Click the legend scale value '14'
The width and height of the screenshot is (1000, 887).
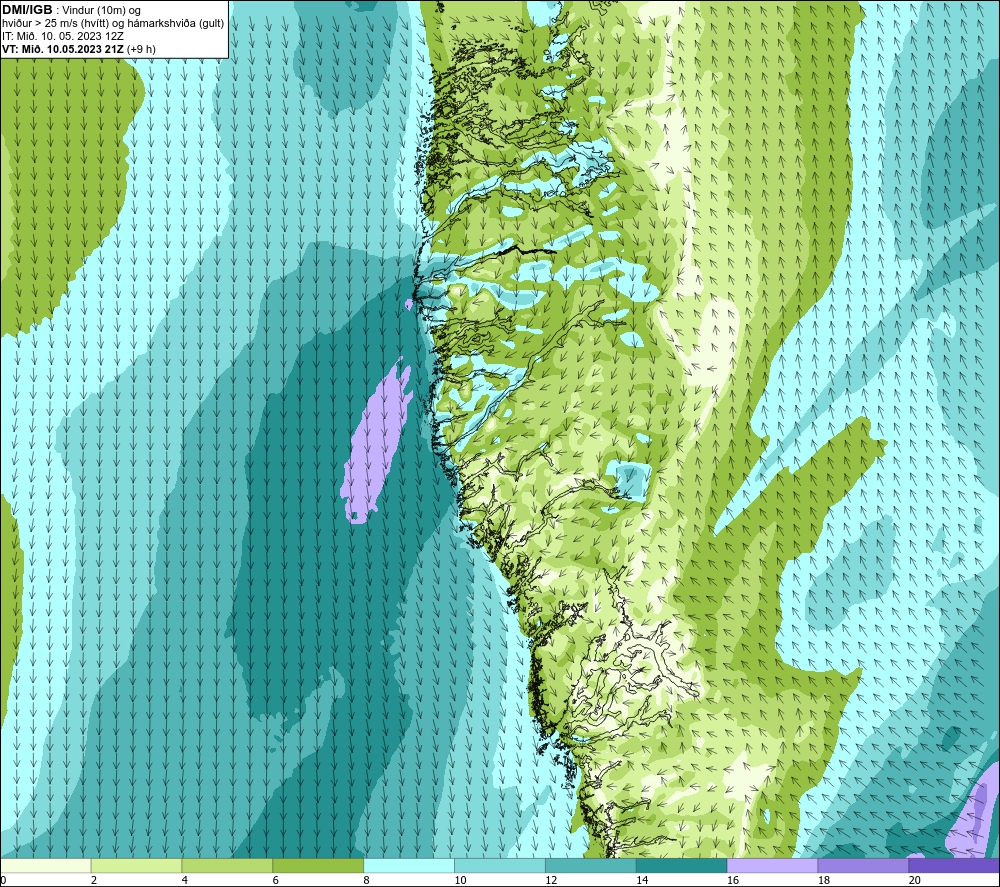pos(642,880)
